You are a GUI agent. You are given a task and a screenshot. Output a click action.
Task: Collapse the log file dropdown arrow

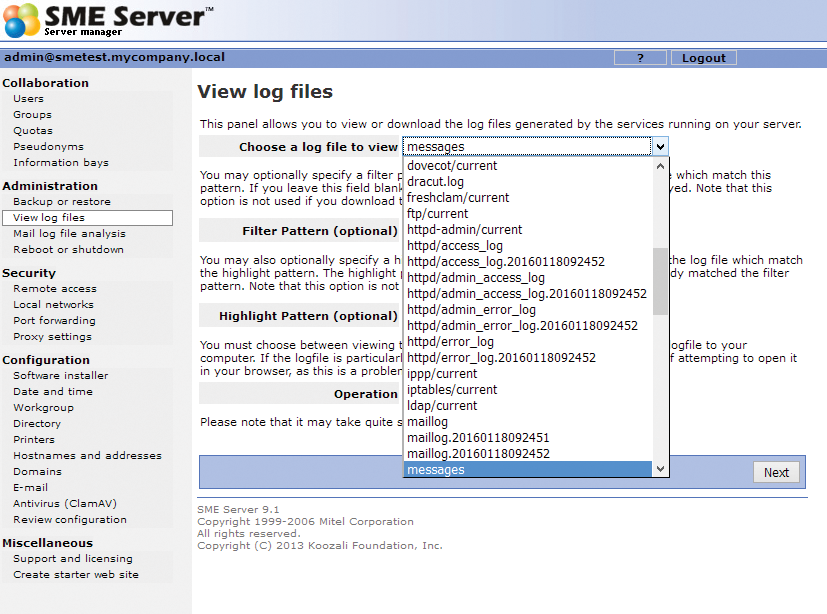coord(660,147)
